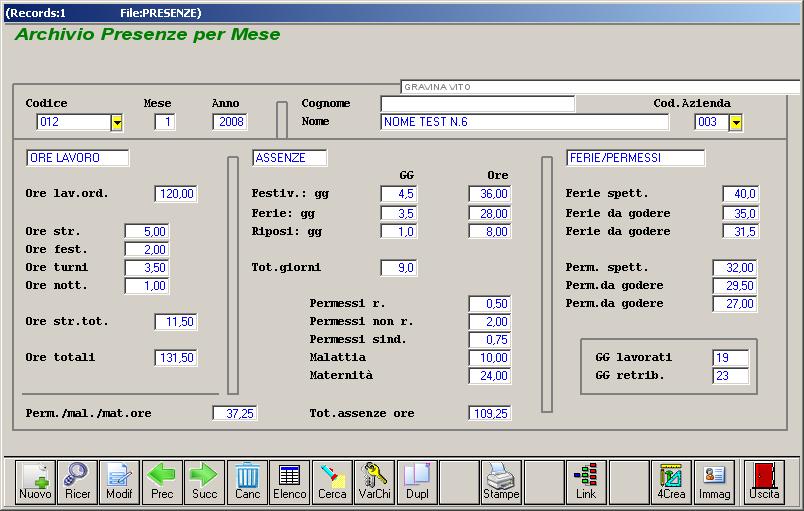Exit via the Uscita red door icon

pyautogui.click(x=764, y=482)
